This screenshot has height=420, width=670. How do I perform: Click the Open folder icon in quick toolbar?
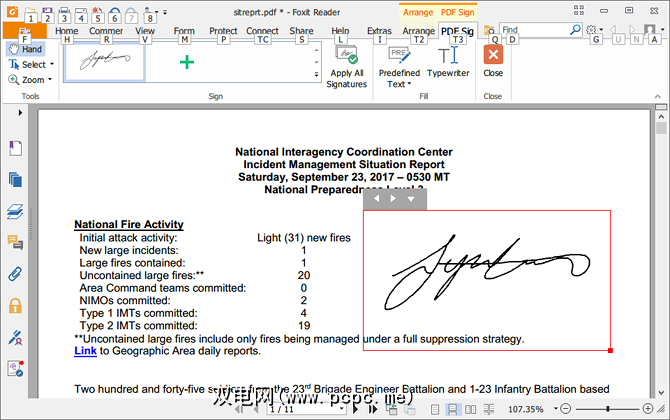[x=30, y=13]
